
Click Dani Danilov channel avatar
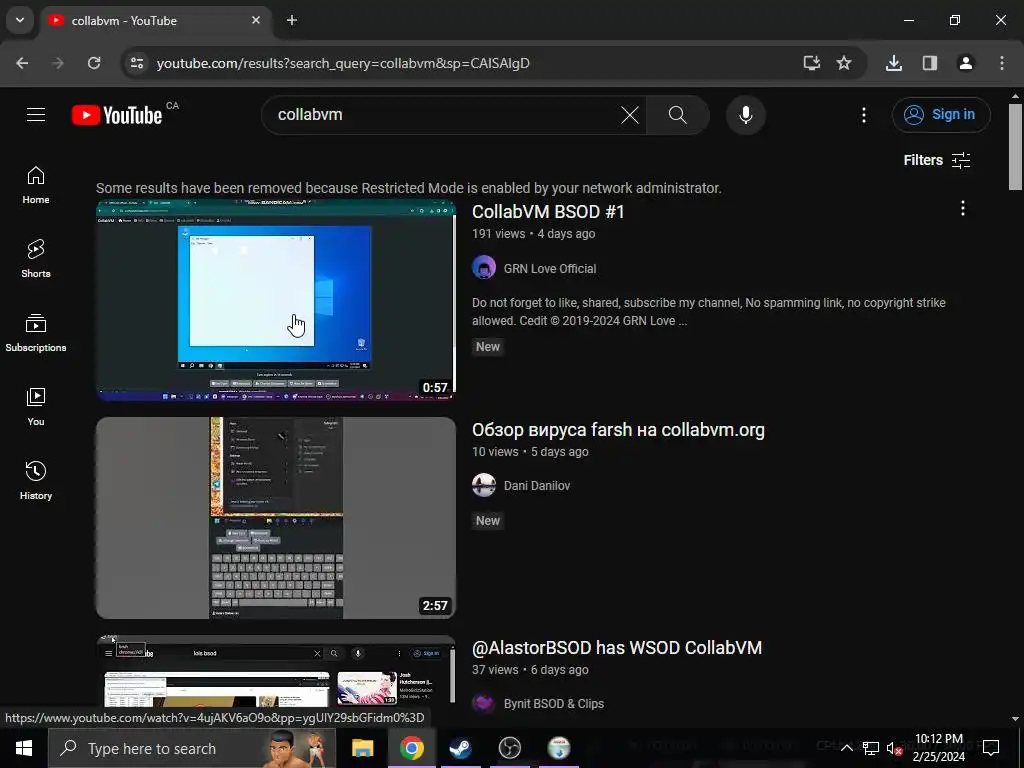[484, 485]
